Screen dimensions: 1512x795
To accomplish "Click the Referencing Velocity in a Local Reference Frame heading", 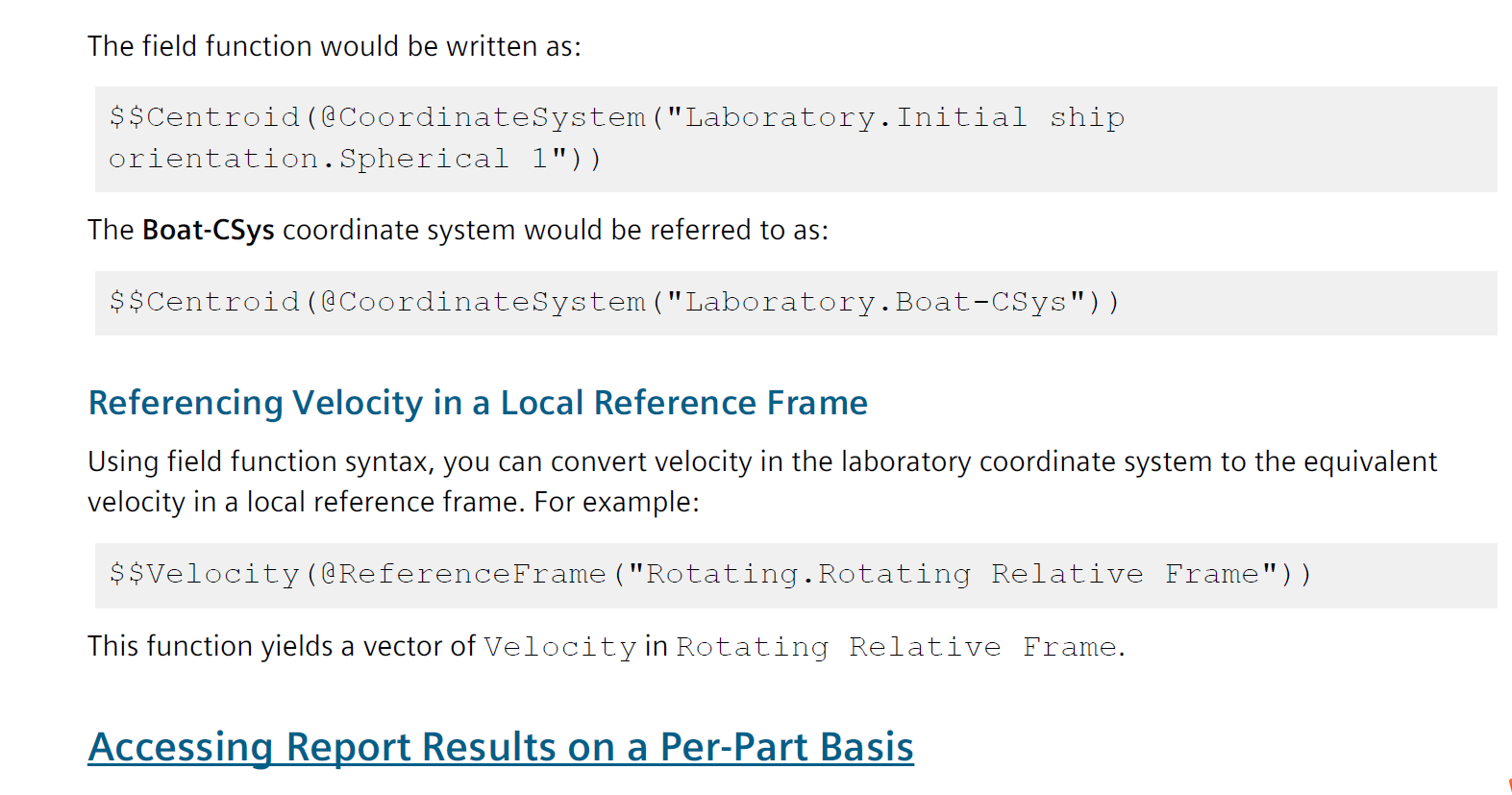I will (x=478, y=403).
